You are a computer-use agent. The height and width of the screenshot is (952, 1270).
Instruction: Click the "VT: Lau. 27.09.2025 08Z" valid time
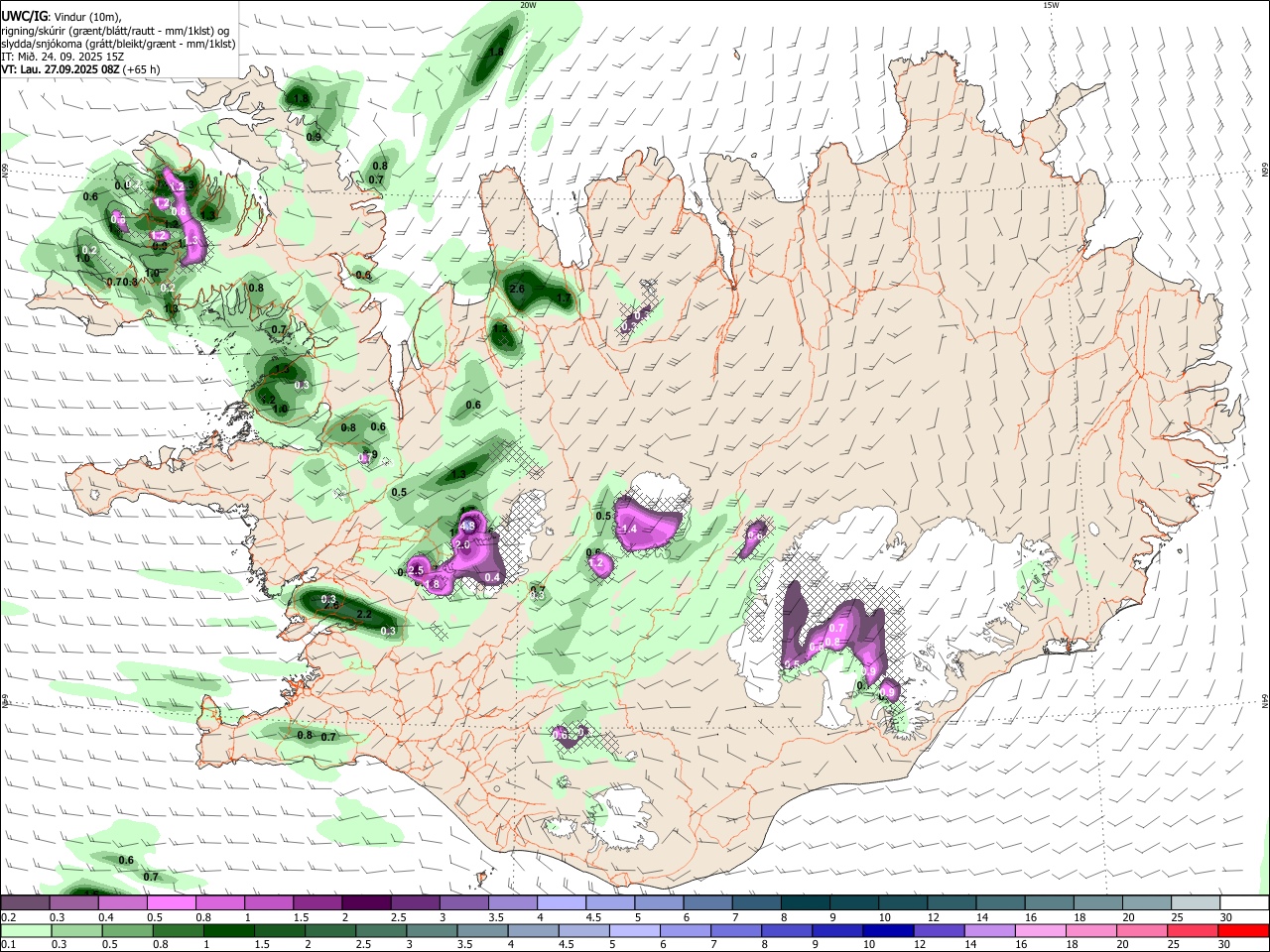click(x=60, y=69)
